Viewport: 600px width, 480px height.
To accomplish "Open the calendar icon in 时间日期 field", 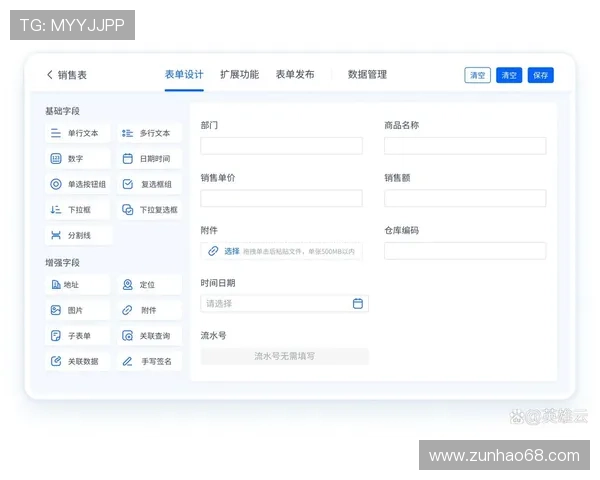I will 358,304.
